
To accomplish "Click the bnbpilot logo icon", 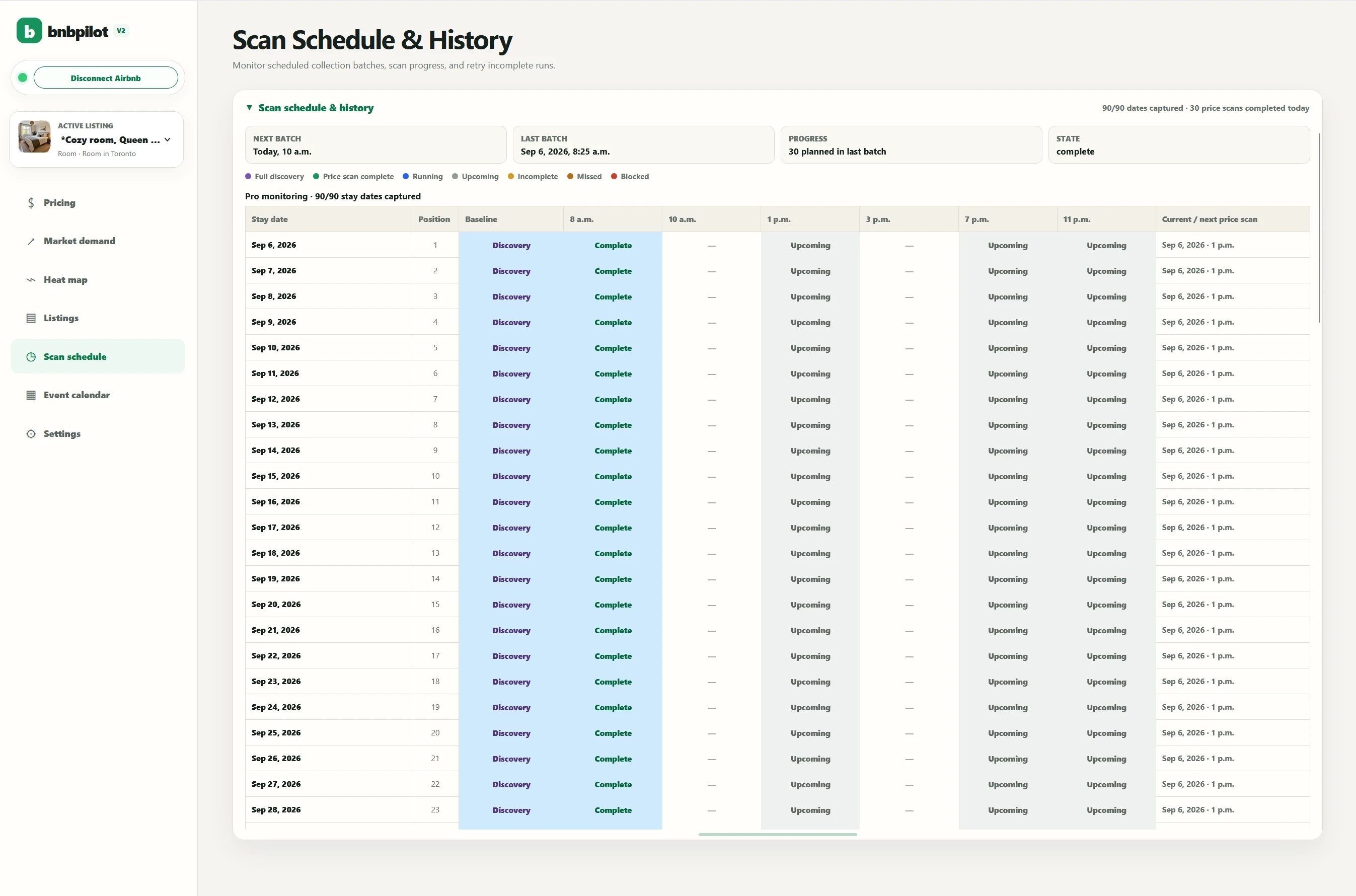I will (29, 31).
